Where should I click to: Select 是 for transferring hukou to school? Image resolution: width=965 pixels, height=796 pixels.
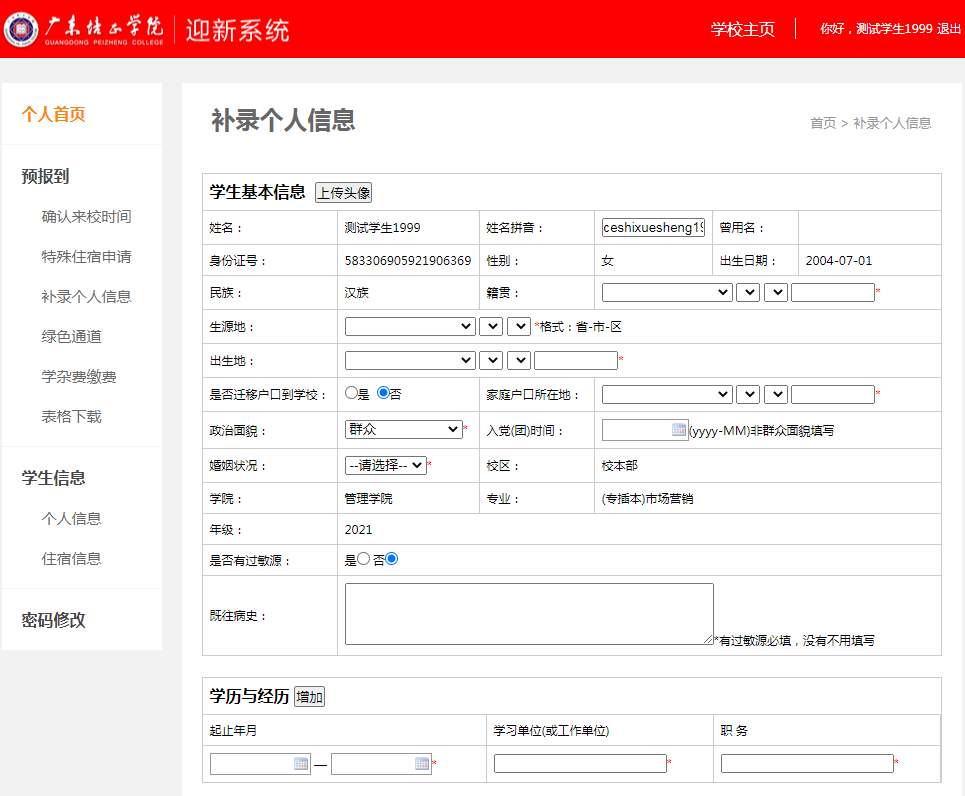pyautogui.click(x=351, y=394)
